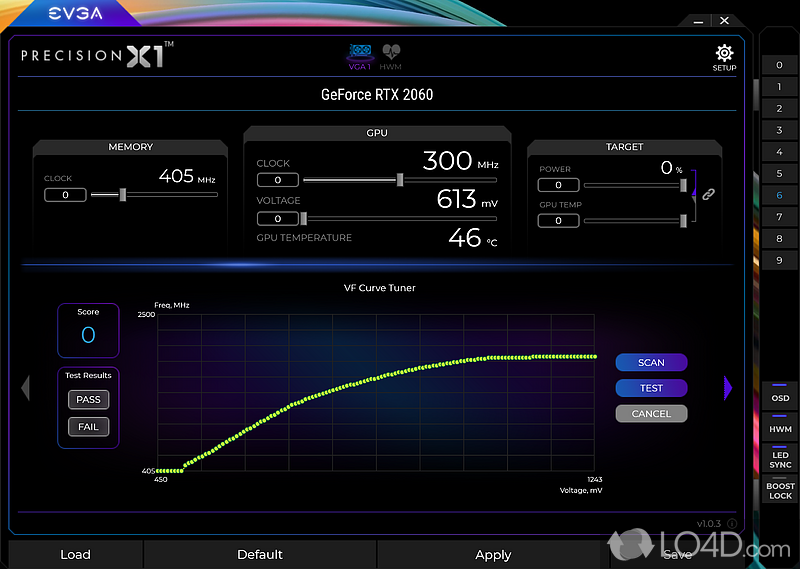800x569 pixels.
Task: Click the Score value box
Action: (88, 330)
